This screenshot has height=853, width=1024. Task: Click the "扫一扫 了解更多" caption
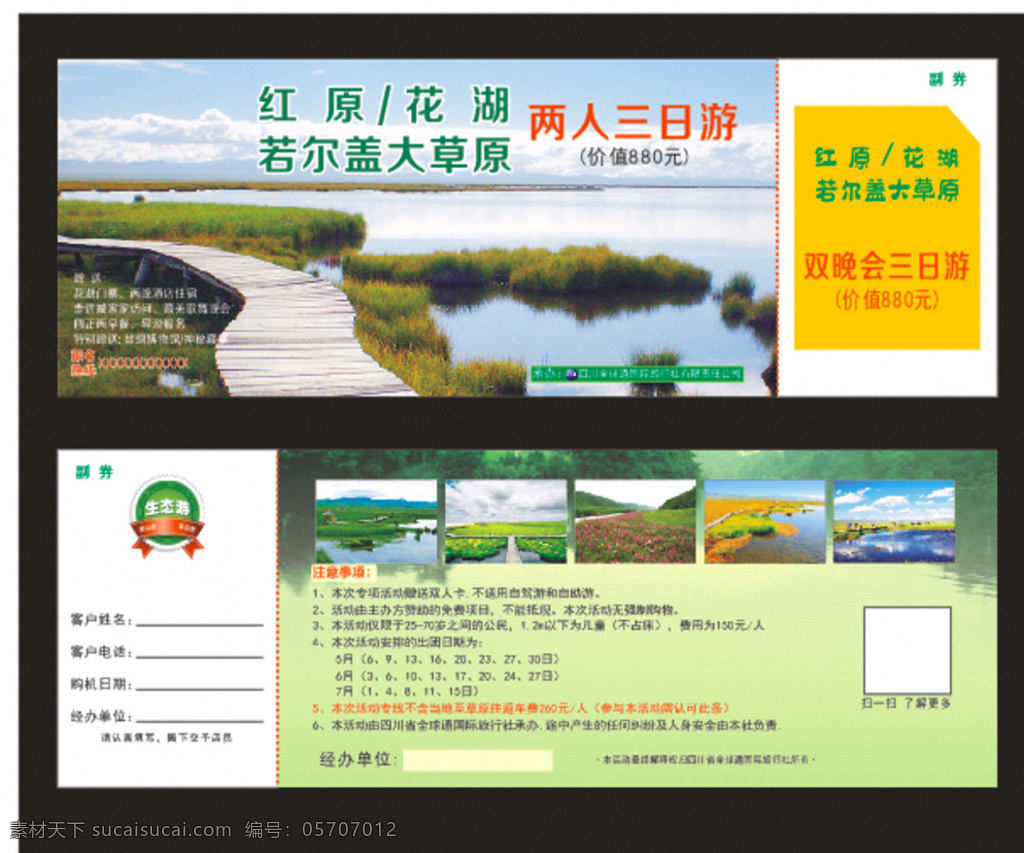[906, 703]
